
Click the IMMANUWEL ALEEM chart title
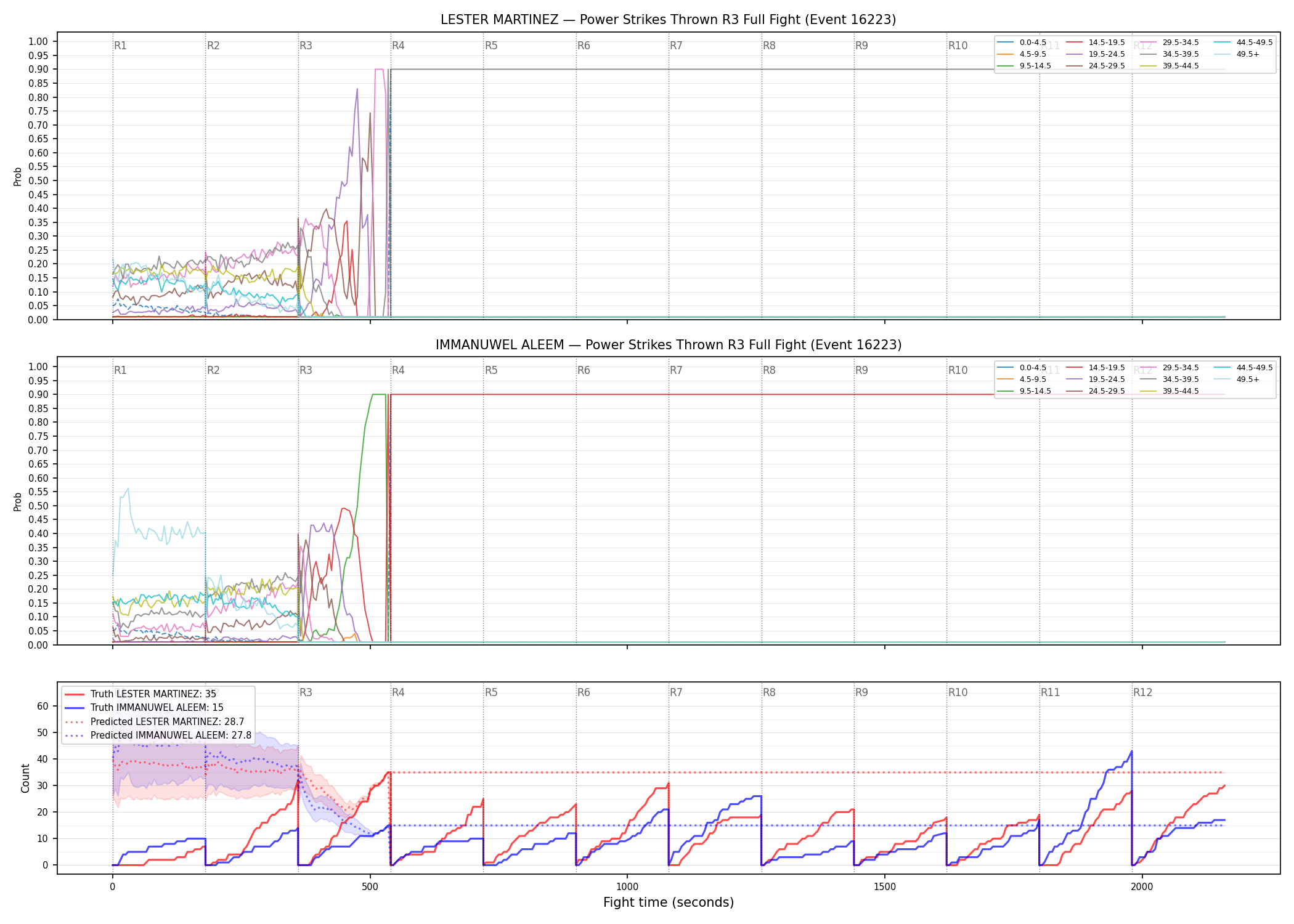[x=669, y=345]
